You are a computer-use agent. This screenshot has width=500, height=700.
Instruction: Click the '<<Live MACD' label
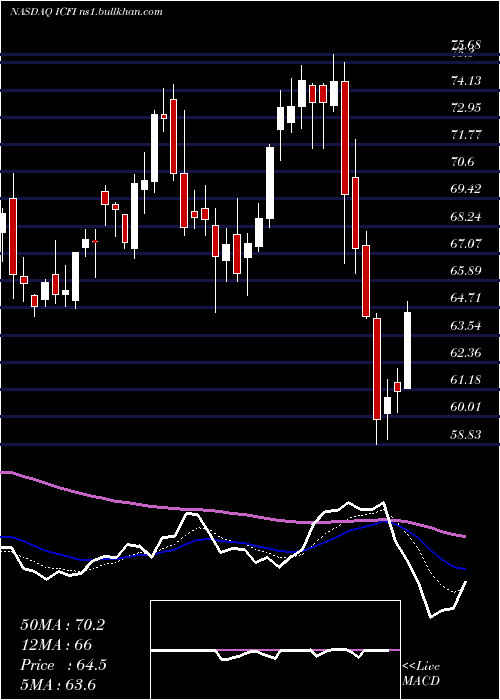tap(421, 674)
